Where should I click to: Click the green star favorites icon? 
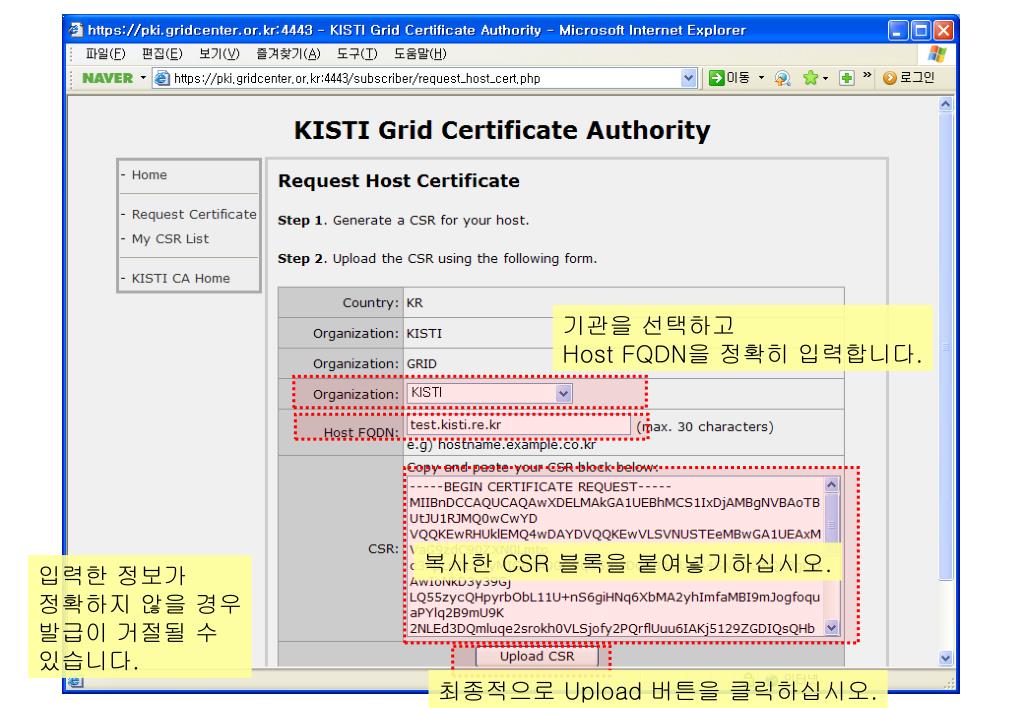point(810,78)
